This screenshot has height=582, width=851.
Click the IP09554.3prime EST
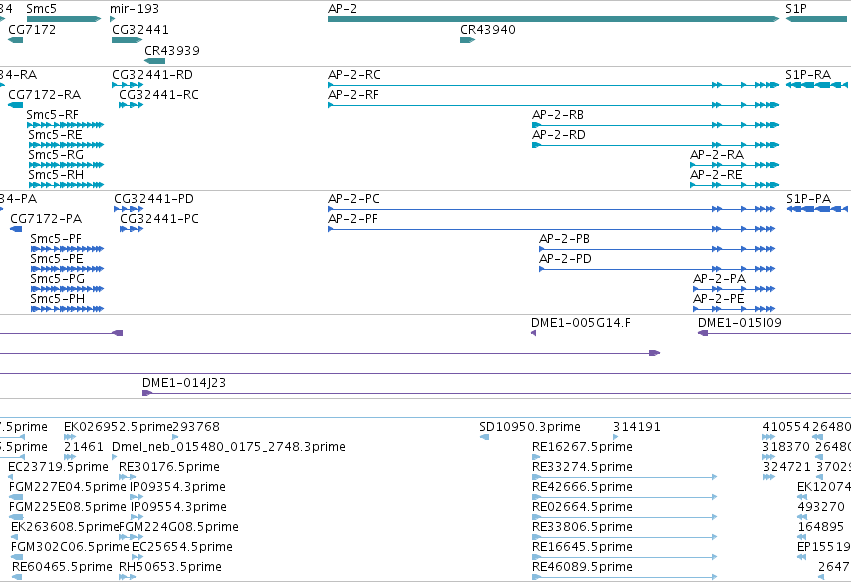pos(137,517)
